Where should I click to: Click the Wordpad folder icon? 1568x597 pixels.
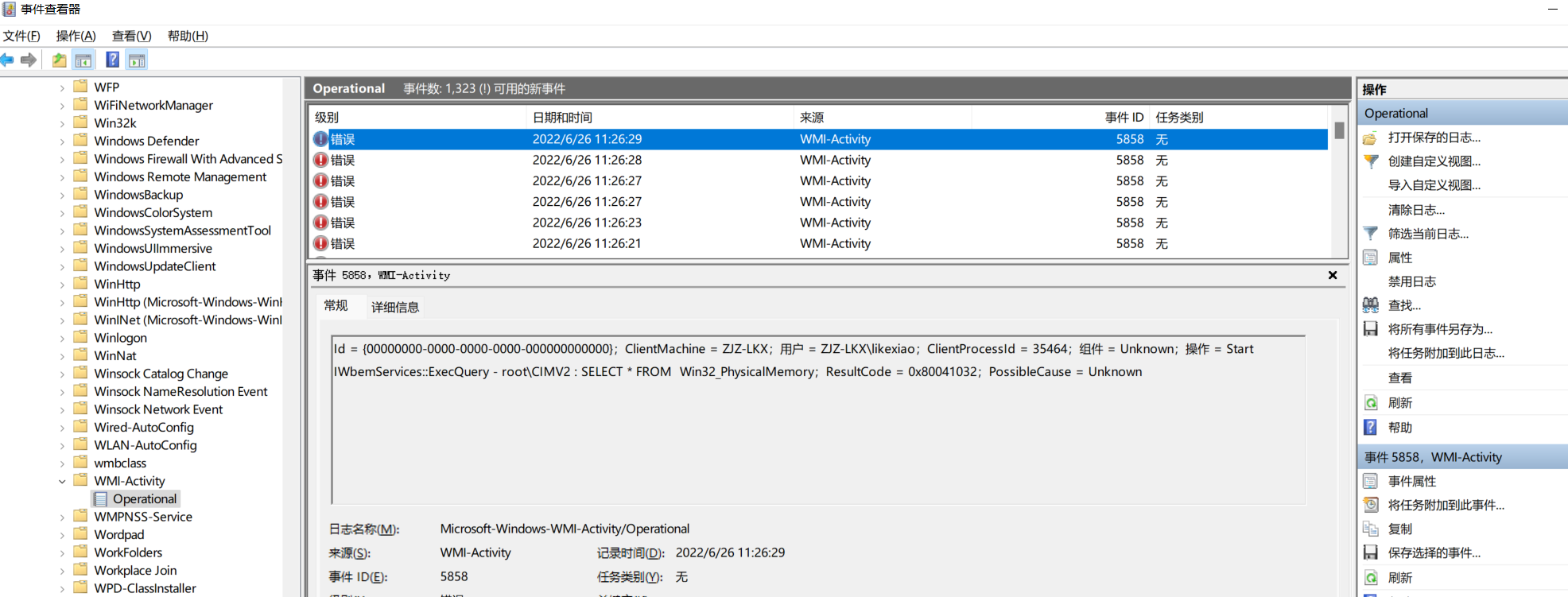[80, 534]
